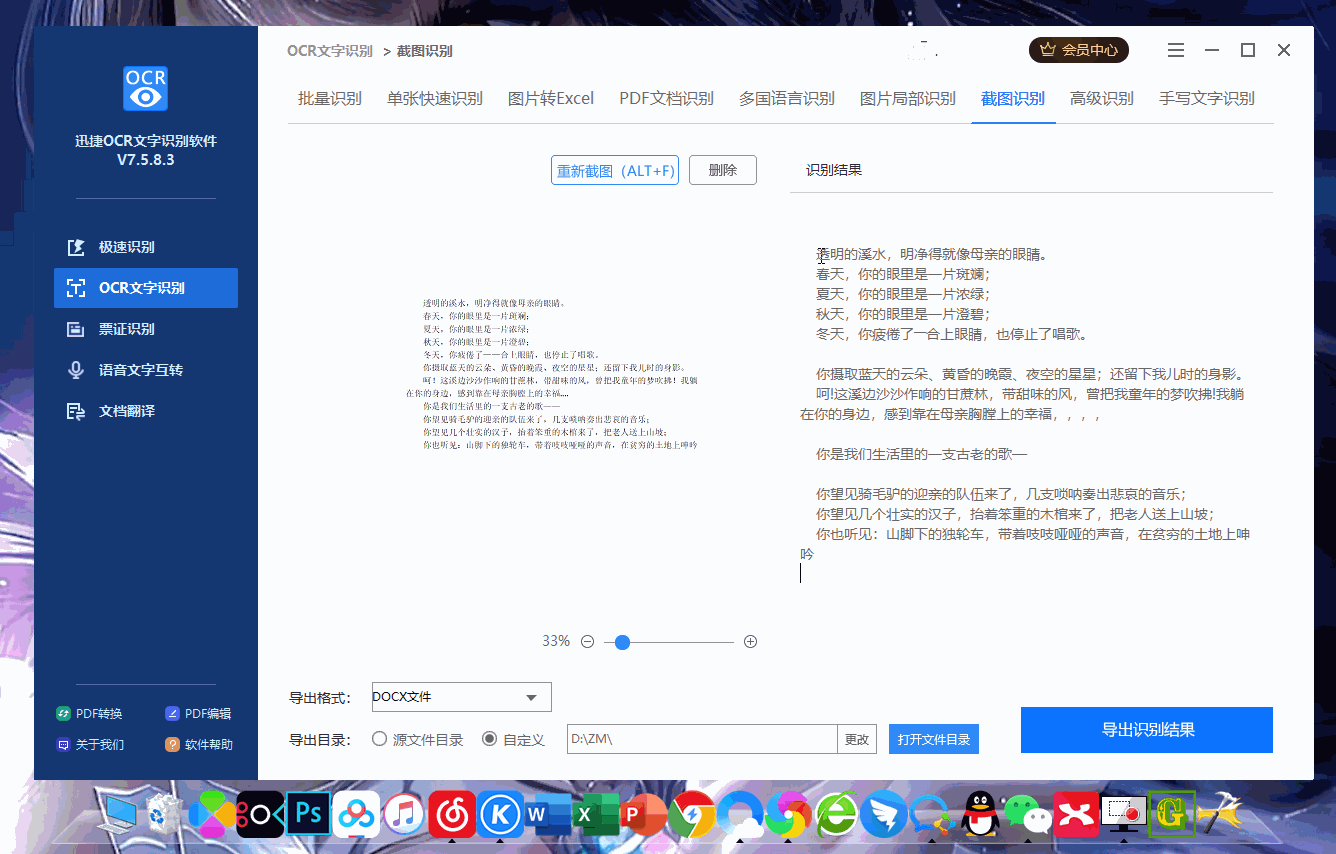Switch to 手写文字识别 tab
Viewport: 1336px width, 854px height.
(1207, 98)
